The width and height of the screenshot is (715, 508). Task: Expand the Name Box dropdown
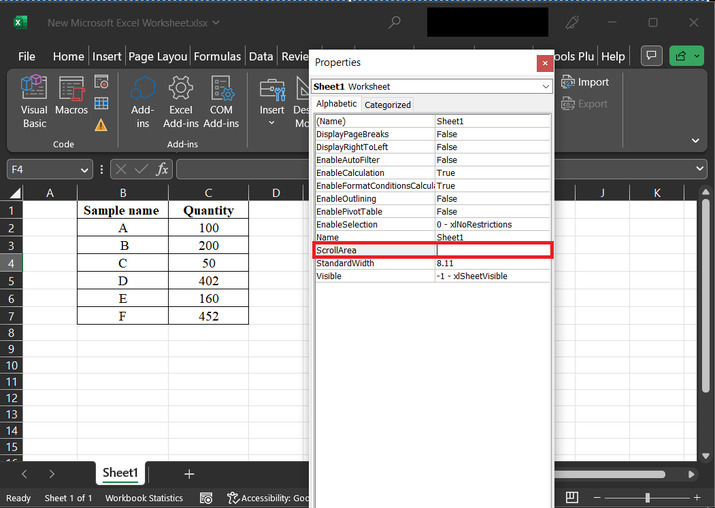point(83,170)
